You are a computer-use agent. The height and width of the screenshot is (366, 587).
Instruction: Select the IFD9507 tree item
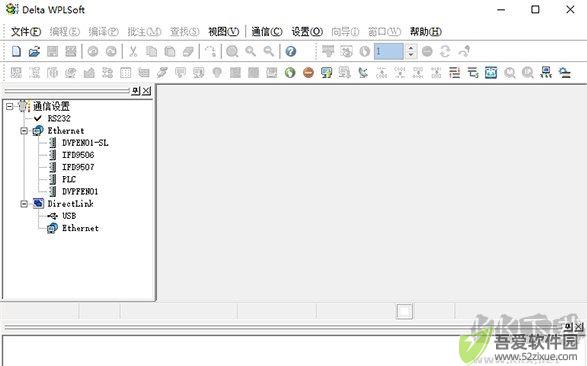(78, 167)
